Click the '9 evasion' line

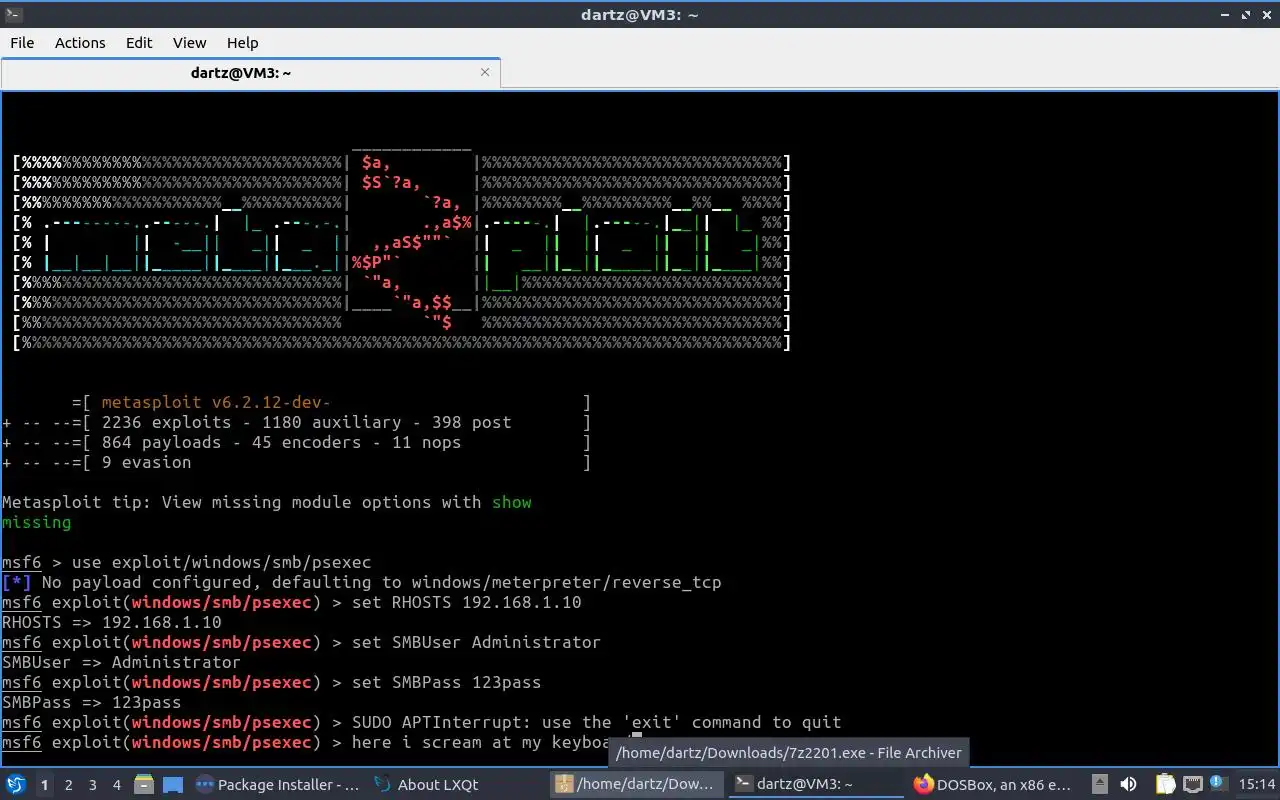[296, 462]
